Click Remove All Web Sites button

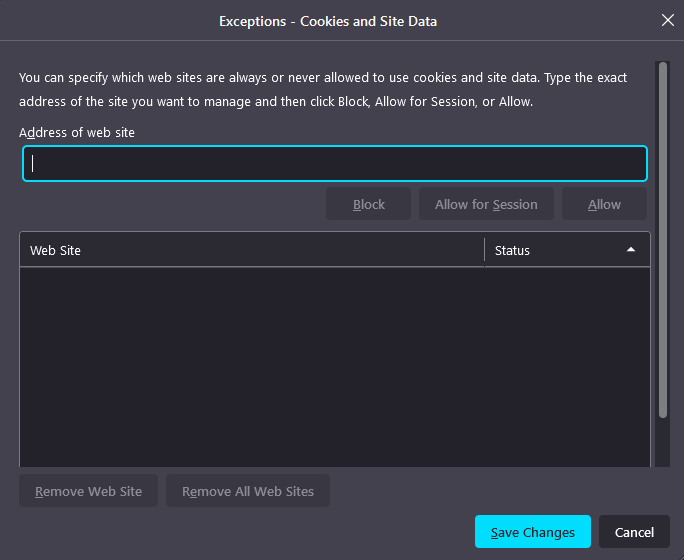[x=248, y=491]
